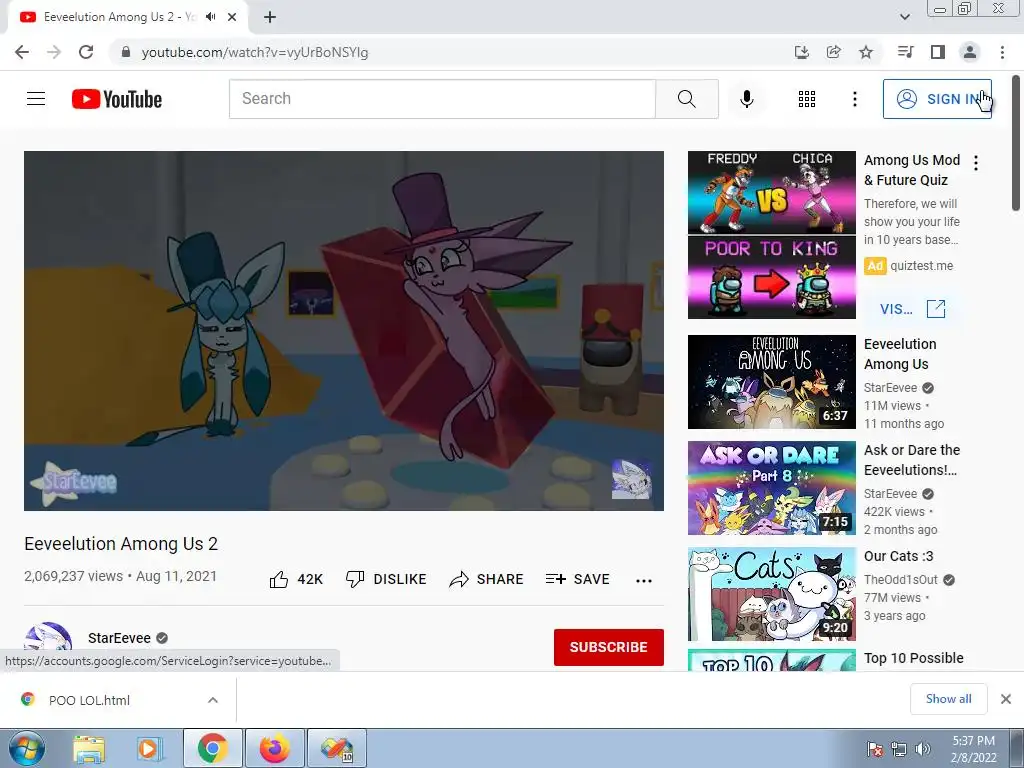Open the ad options three-dot menu

coord(976,163)
